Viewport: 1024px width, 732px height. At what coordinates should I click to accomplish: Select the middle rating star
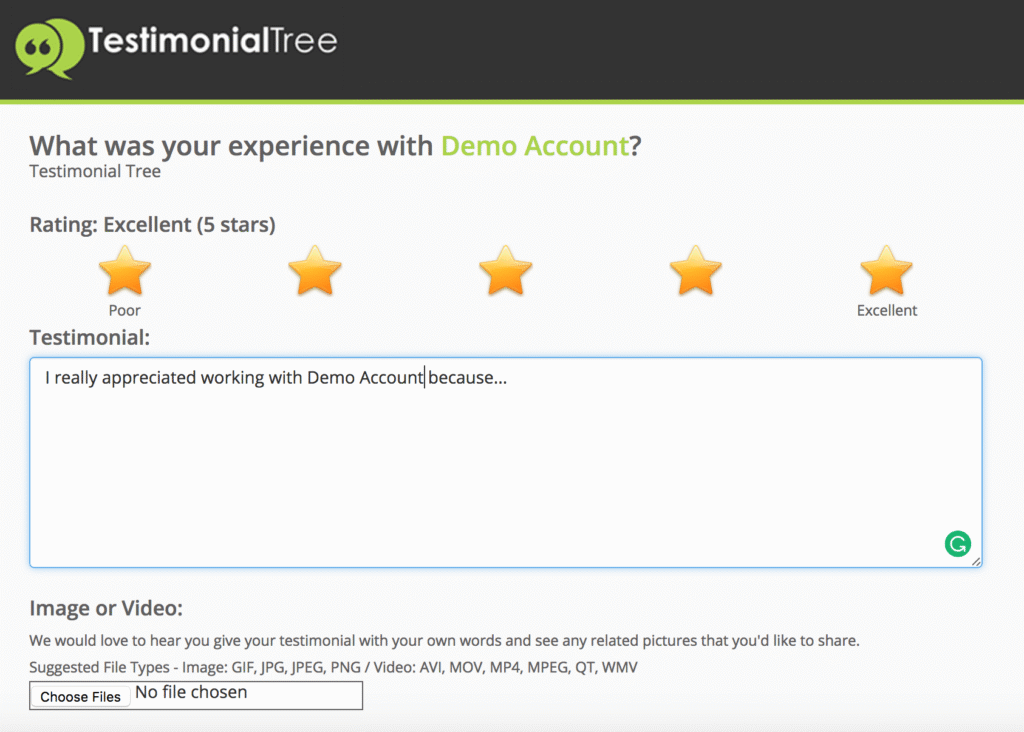pos(505,269)
